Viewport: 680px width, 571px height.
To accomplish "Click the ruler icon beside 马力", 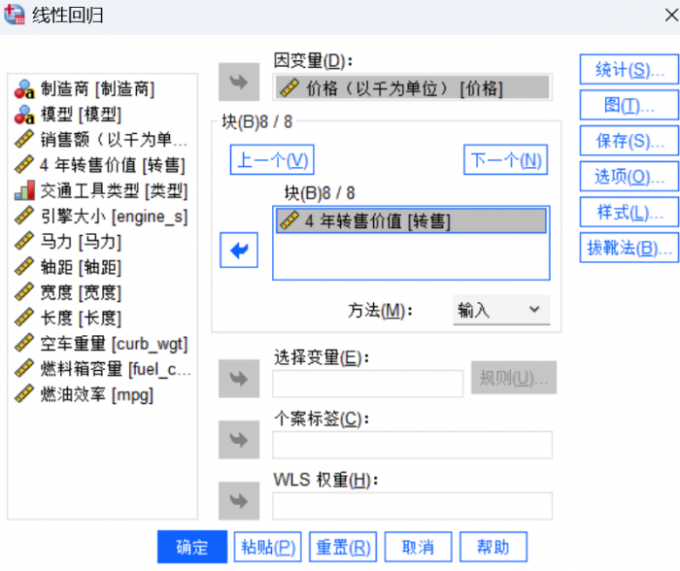I will 24,241.
